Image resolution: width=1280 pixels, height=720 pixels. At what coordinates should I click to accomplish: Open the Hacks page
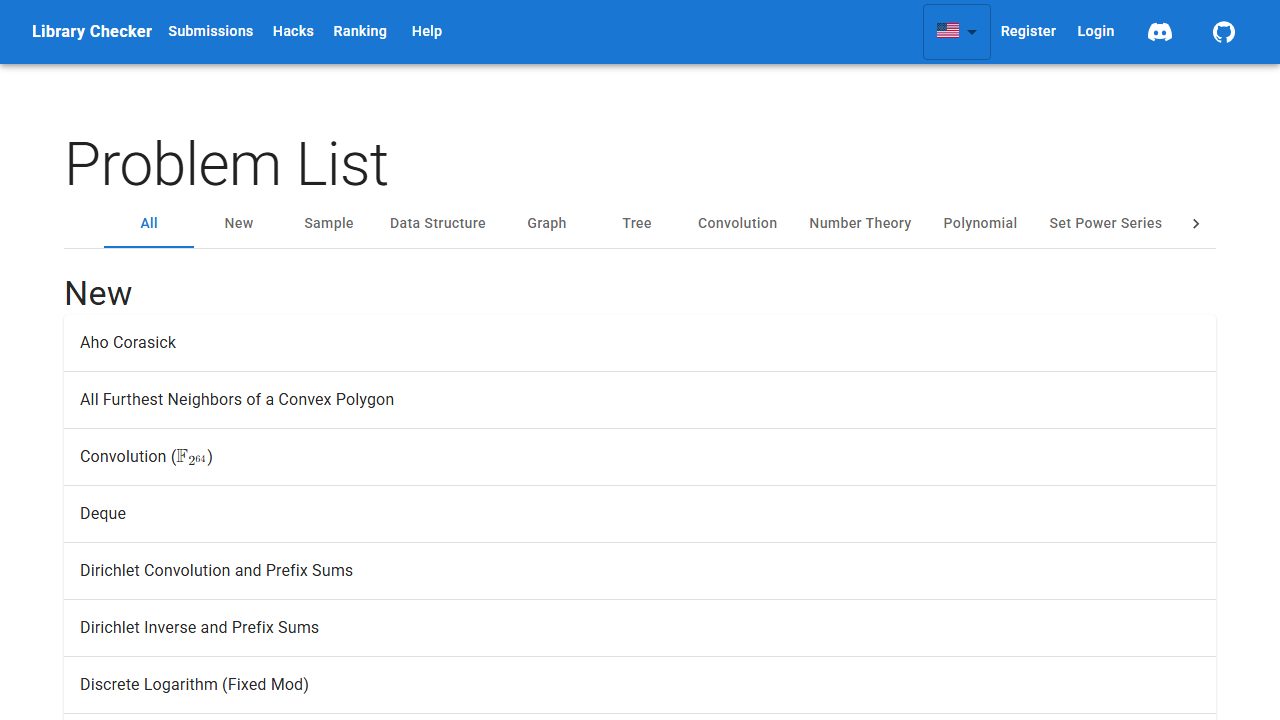[x=293, y=31]
